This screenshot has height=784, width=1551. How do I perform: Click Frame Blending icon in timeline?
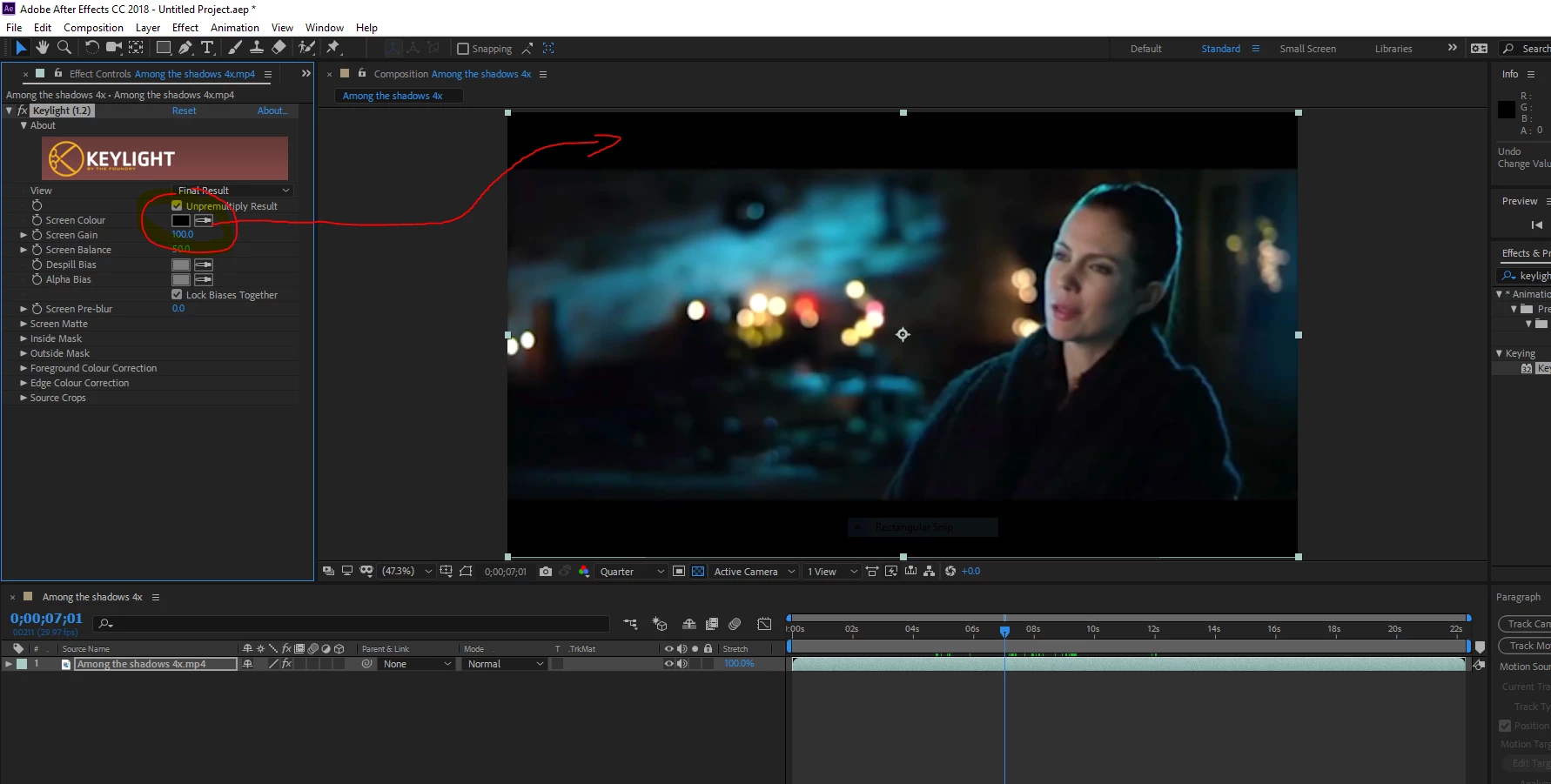coord(712,624)
